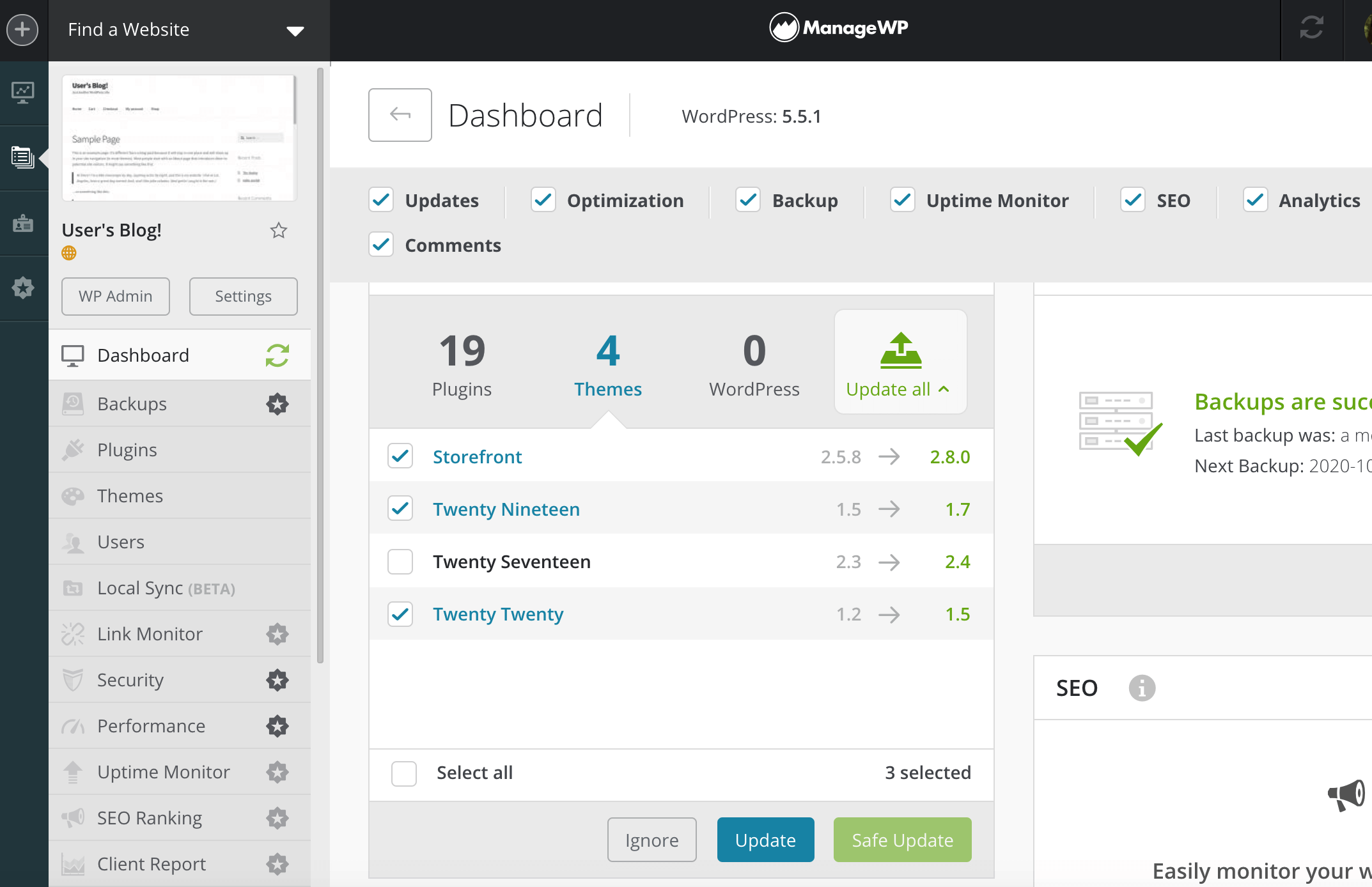
Task: Switch to the 19 Plugins tab
Action: (462, 363)
